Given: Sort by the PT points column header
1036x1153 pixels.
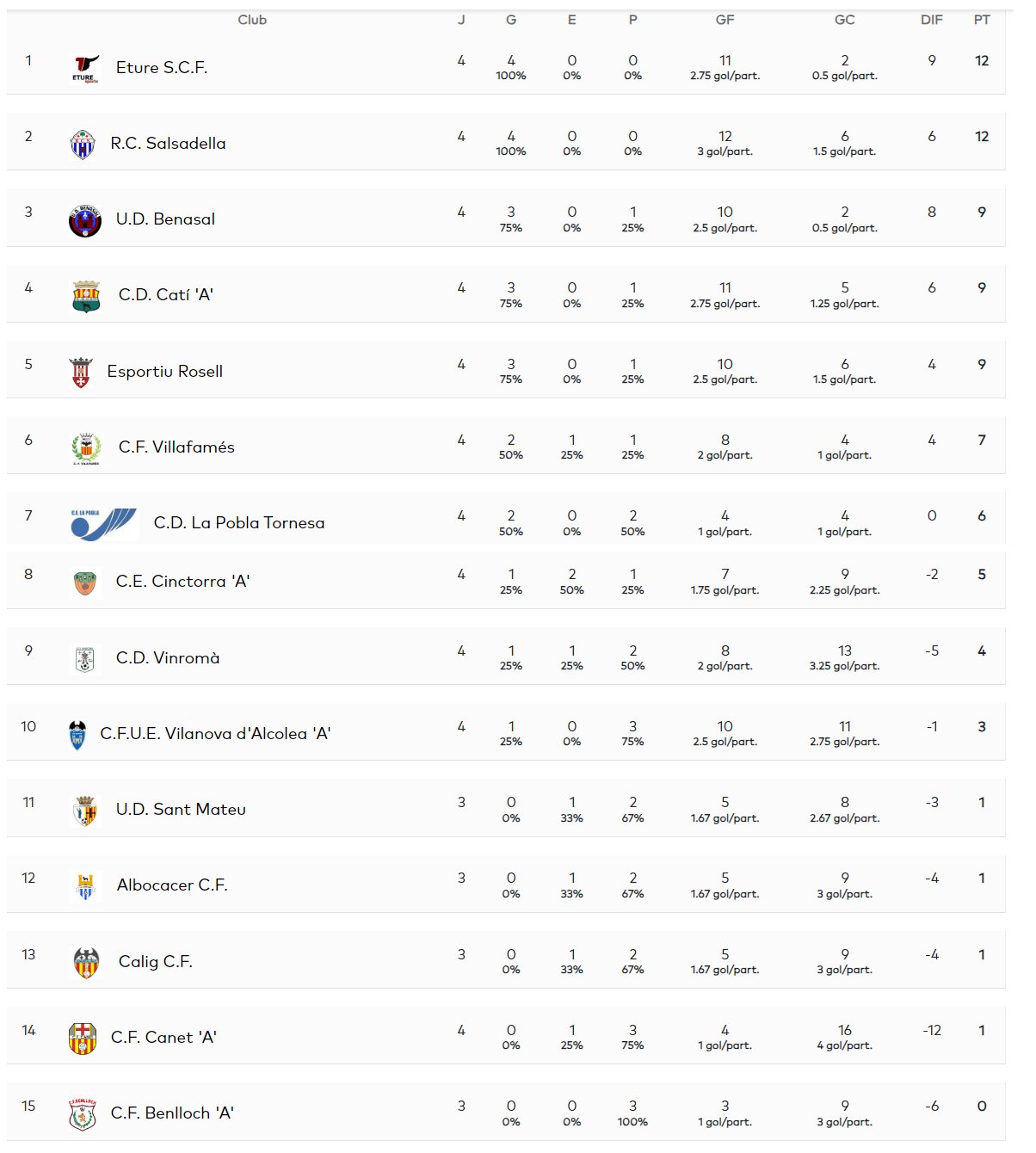Looking at the screenshot, I should click(982, 20).
